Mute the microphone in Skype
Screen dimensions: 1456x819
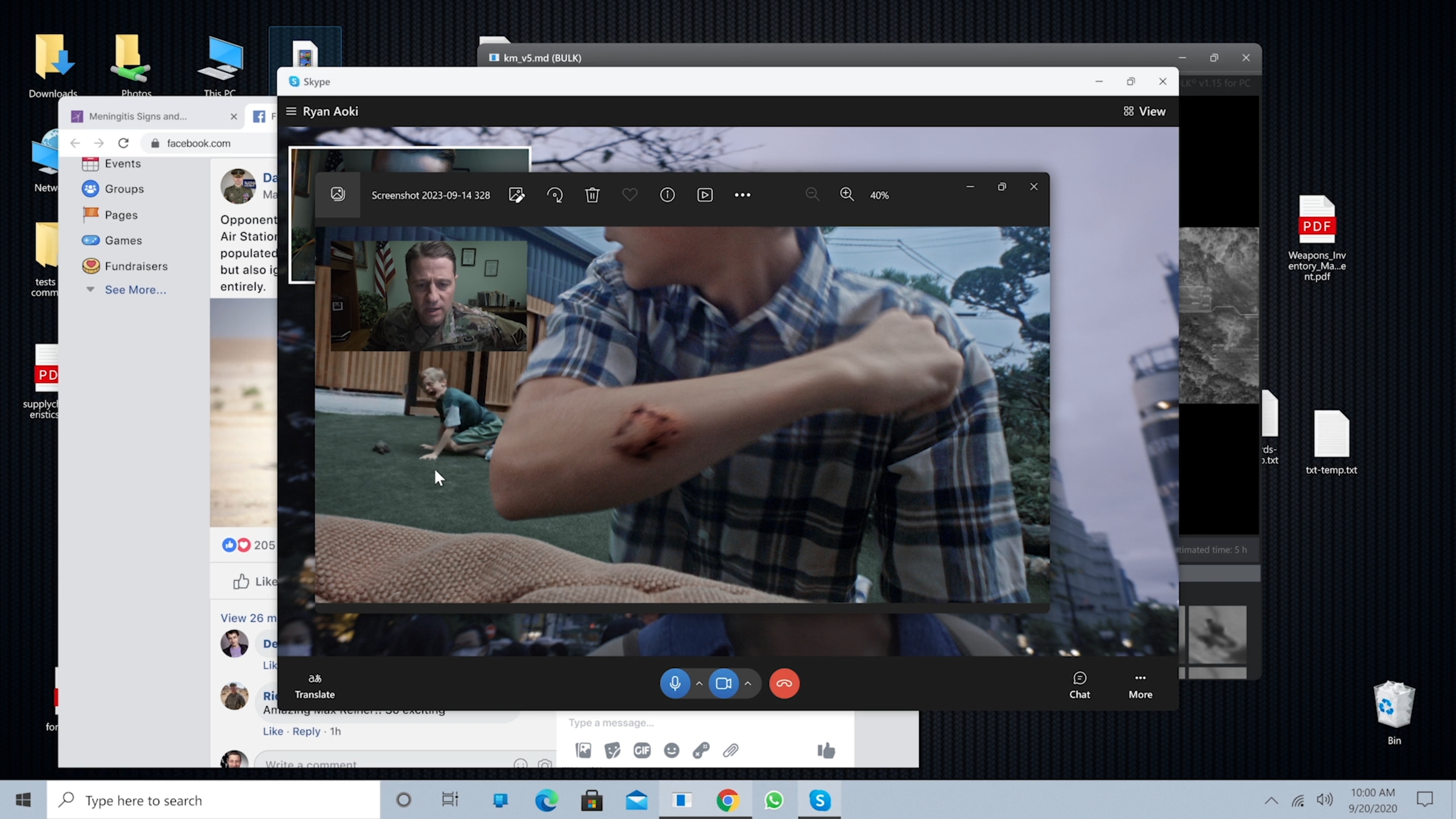point(675,683)
